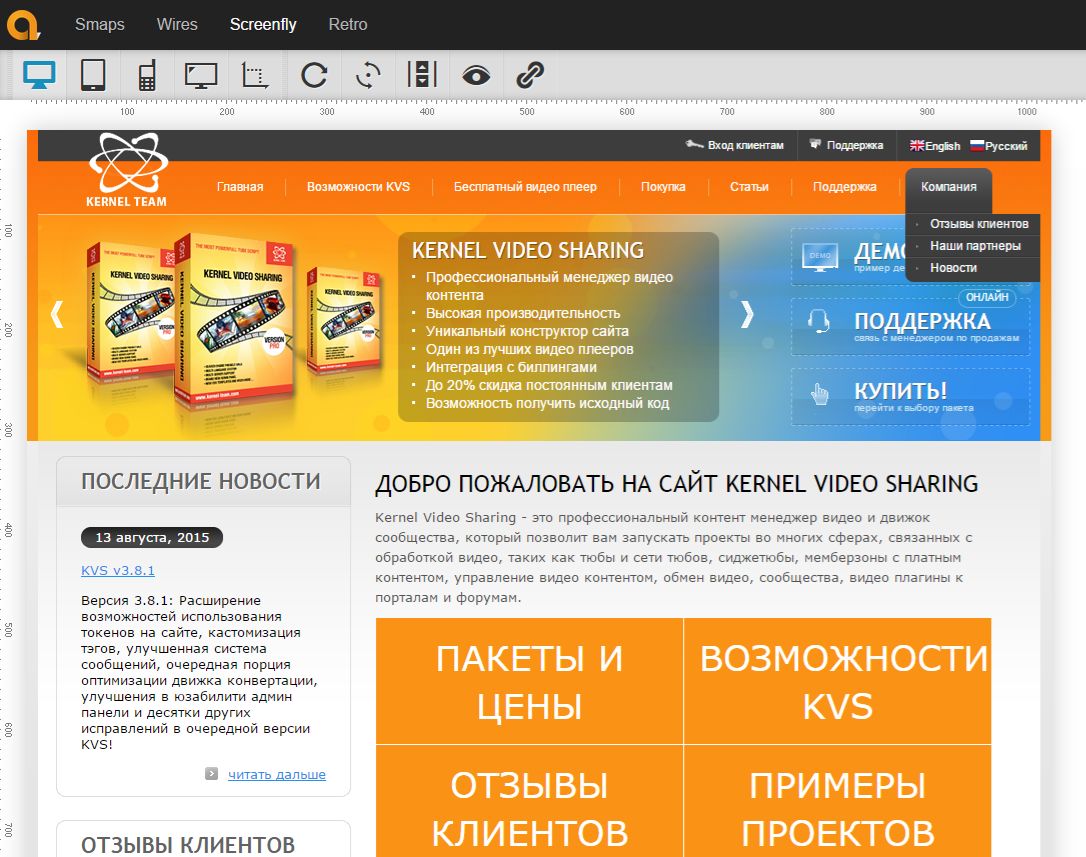The width and height of the screenshot is (1086, 857).
Task: Select Наши партнеры from the dropdown
Action: (x=973, y=246)
